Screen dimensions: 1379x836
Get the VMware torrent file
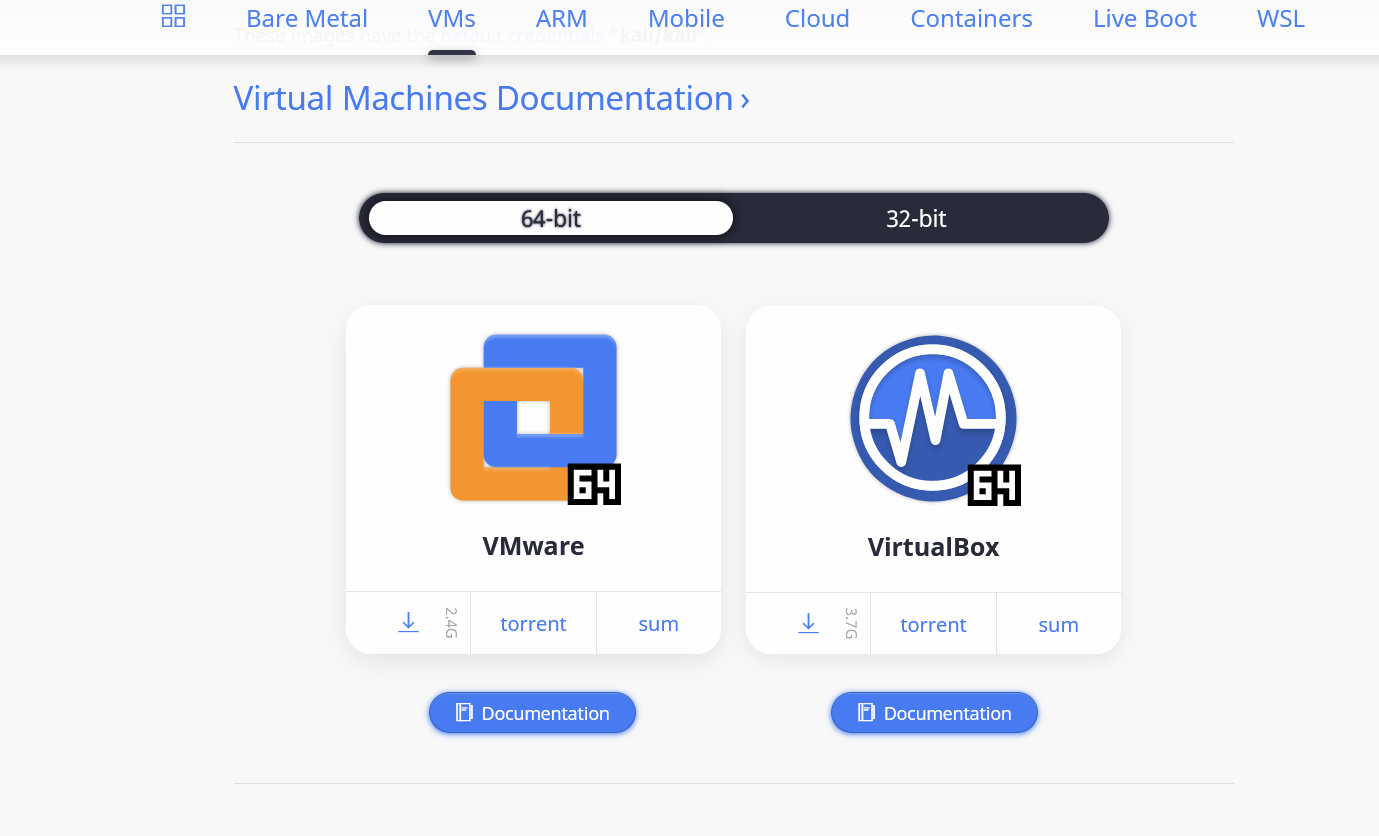[x=533, y=623]
